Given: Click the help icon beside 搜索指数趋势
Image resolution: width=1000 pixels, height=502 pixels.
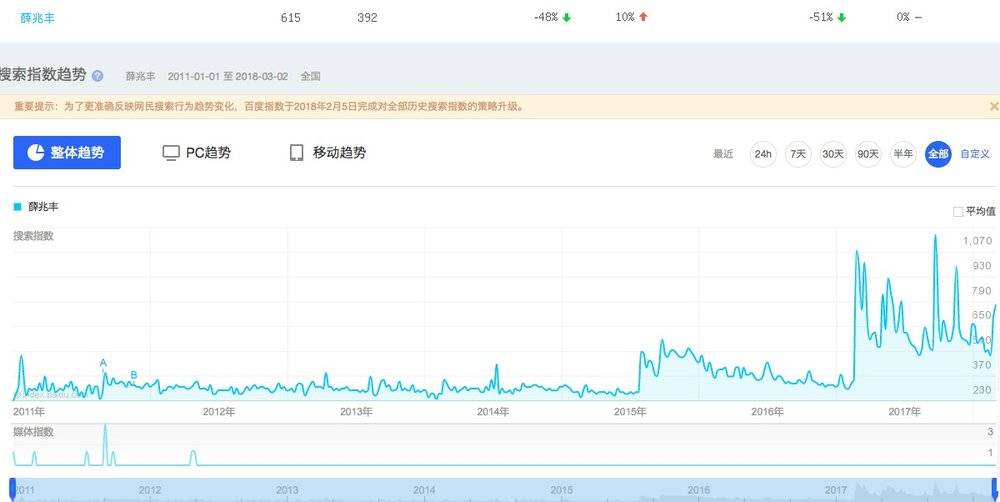Looking at the screenshot, I should point(98,75).
